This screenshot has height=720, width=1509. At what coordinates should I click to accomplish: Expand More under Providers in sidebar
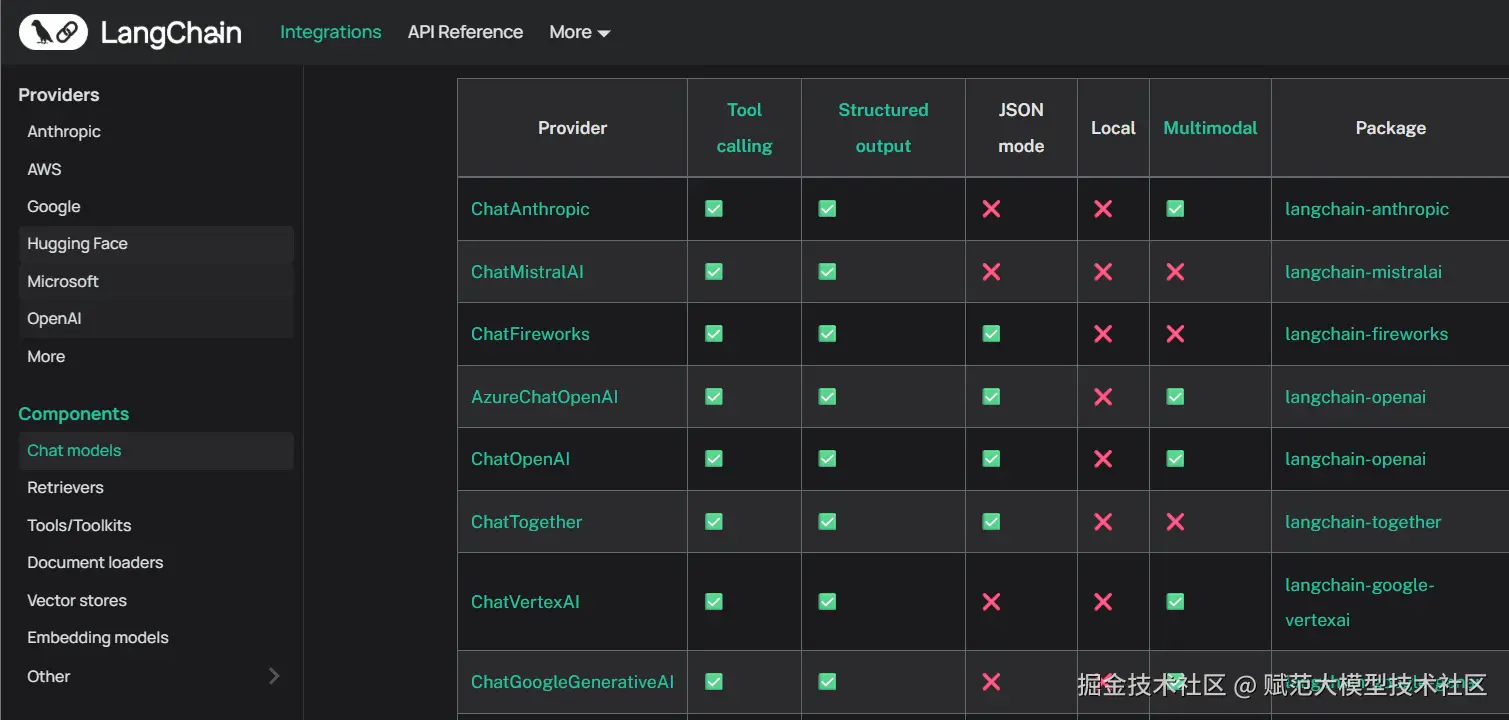[x=46, y=356]
